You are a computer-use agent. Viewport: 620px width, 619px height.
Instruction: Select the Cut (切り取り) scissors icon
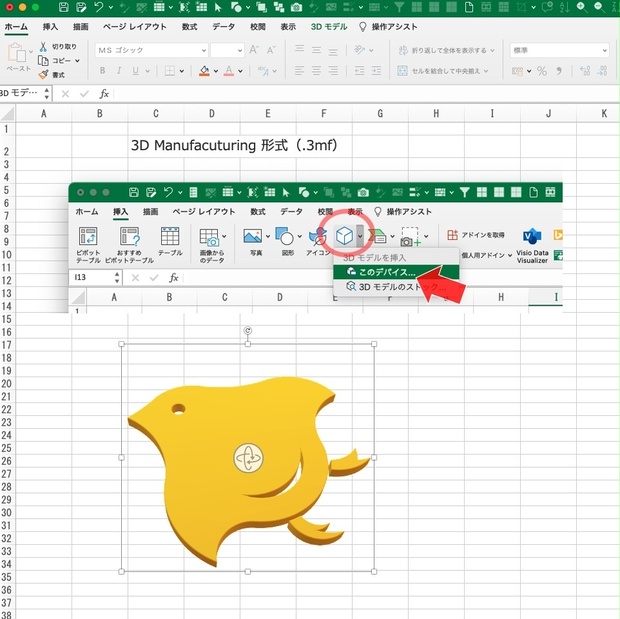43,47
